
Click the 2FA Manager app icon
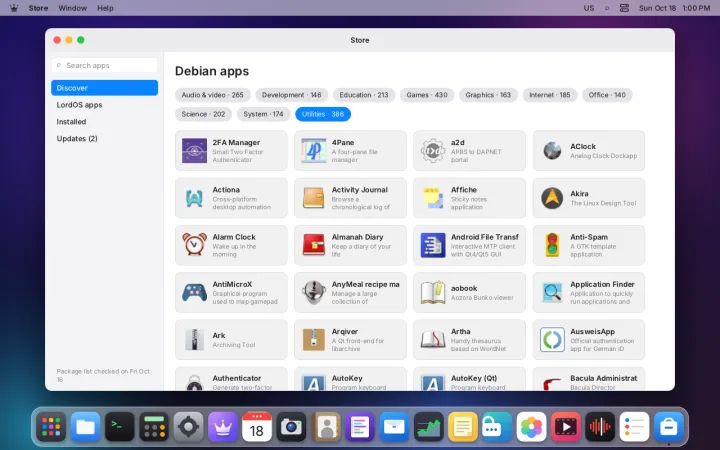(194, 151)
